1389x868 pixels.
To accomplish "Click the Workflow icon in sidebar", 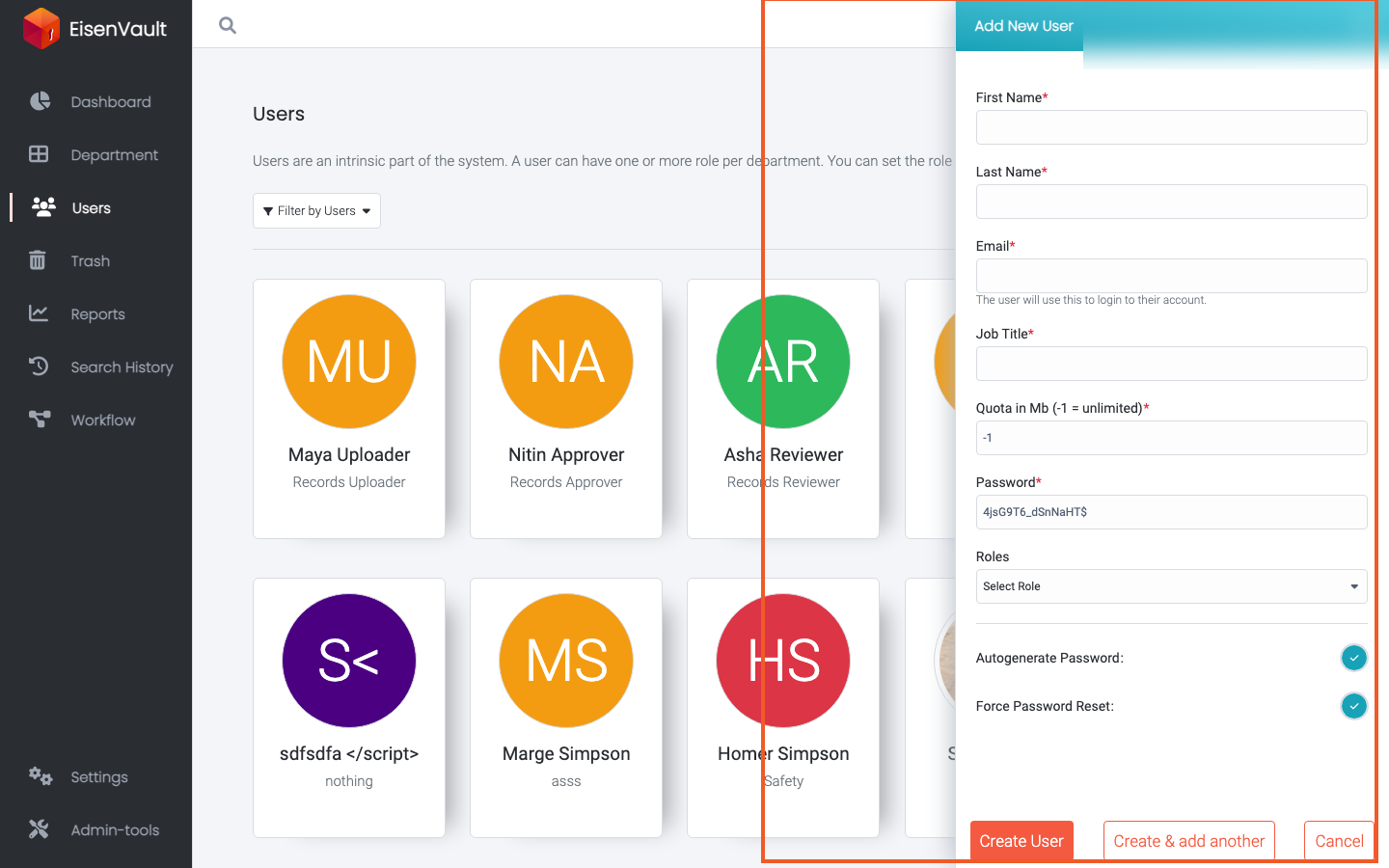I will (40, 419).
